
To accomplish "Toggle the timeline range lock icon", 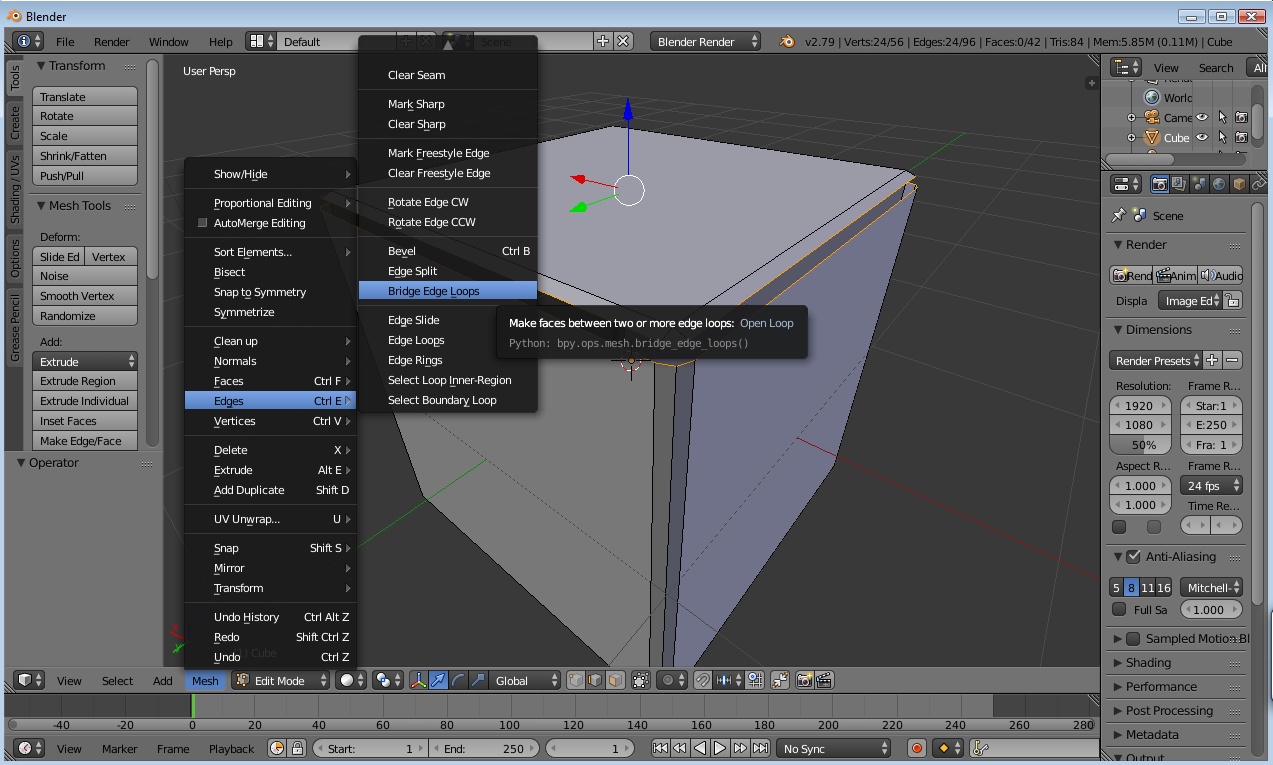I will point(298,748).
